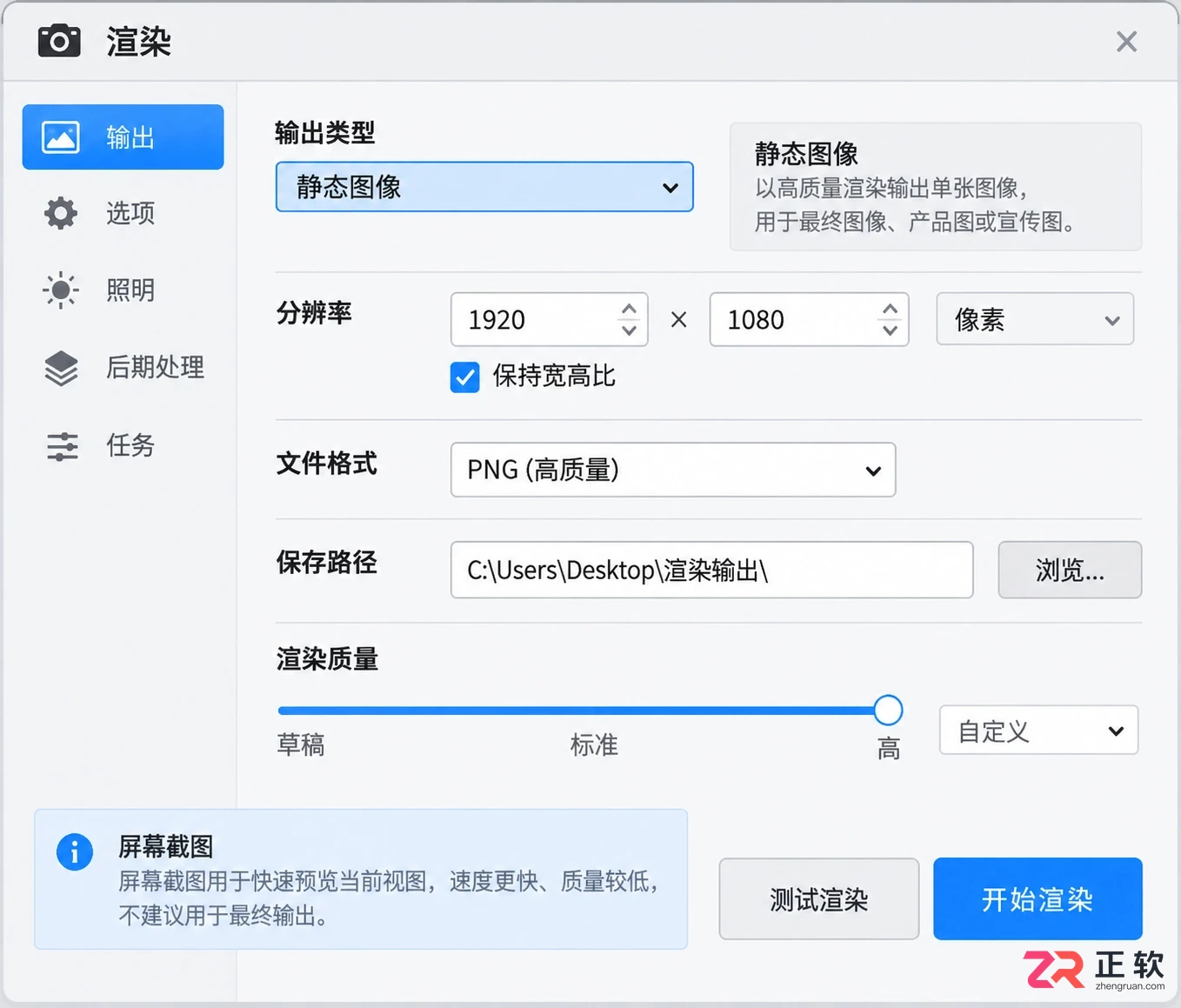
Task: Switch to the 输出 tab
Action: click(x=123, y=137)
